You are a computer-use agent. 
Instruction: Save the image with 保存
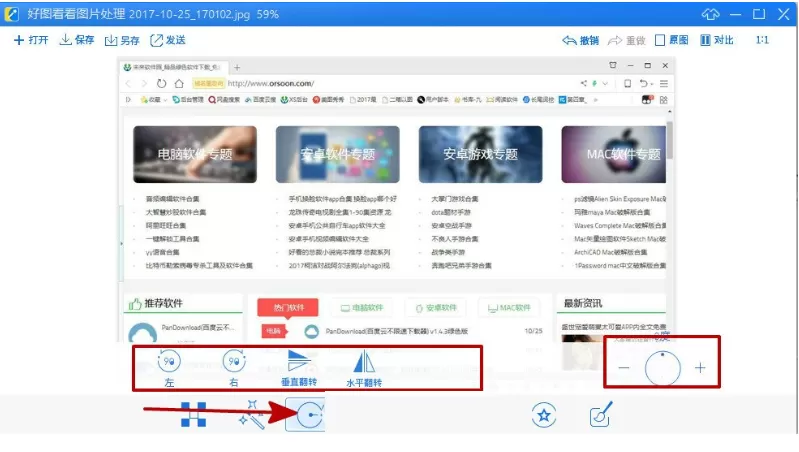(x=77, y=40)
